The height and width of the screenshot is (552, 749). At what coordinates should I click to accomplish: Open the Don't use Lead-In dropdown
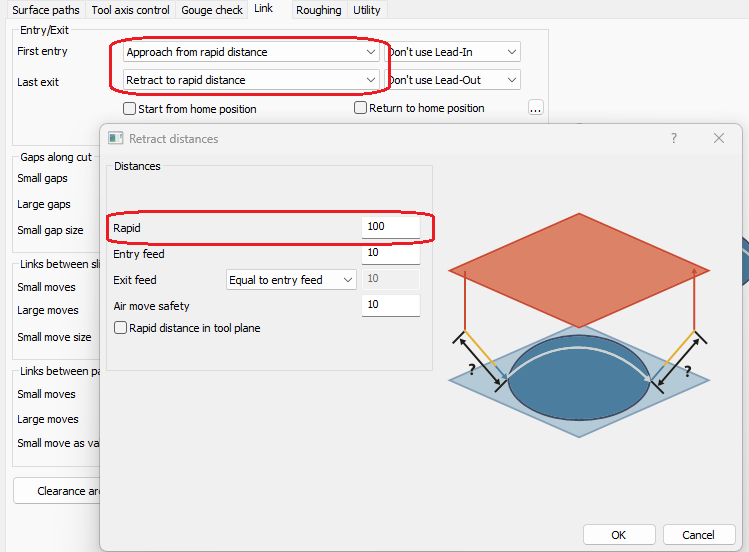tap(454, 52)
